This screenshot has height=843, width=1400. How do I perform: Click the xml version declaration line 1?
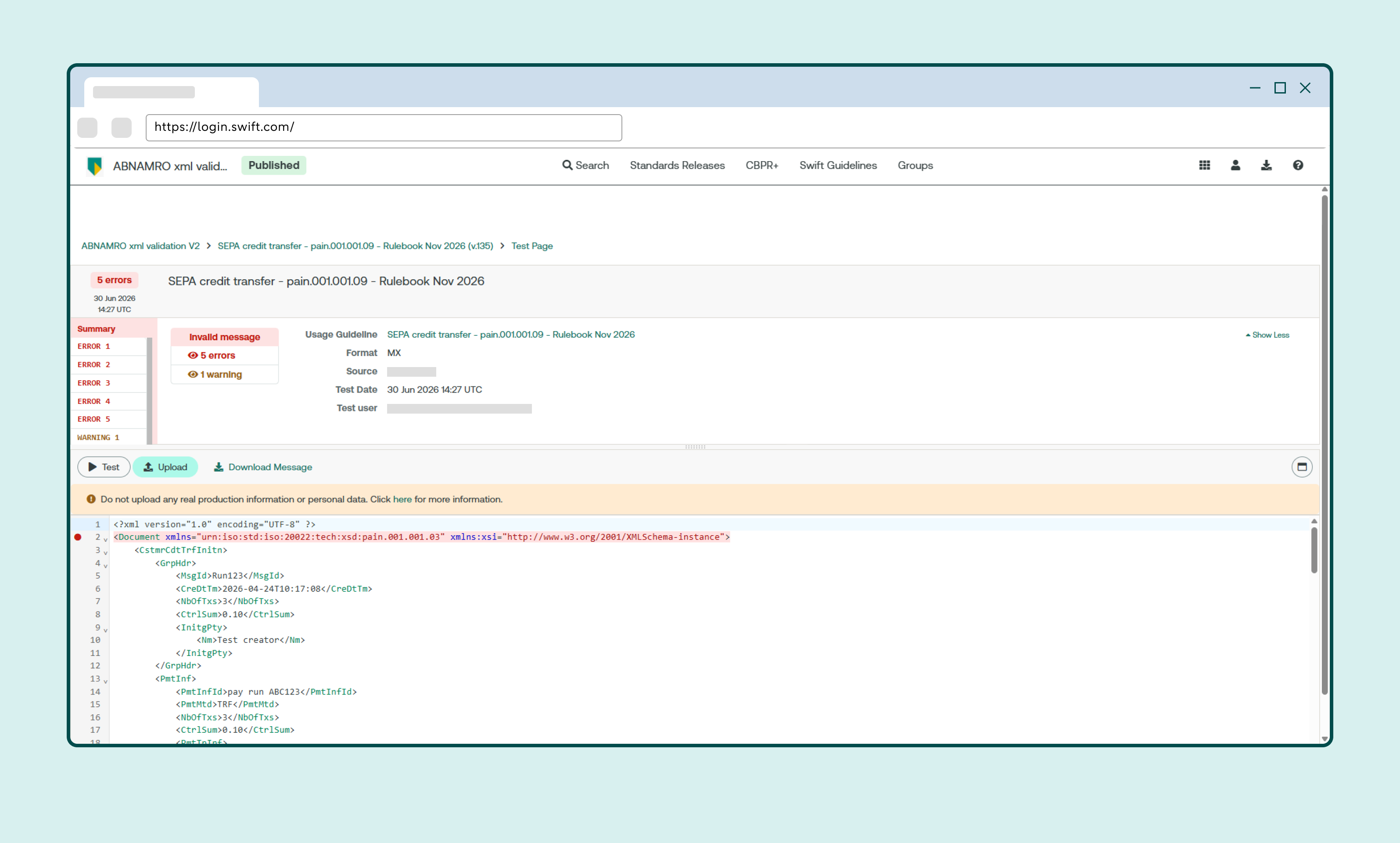point(215,524)
